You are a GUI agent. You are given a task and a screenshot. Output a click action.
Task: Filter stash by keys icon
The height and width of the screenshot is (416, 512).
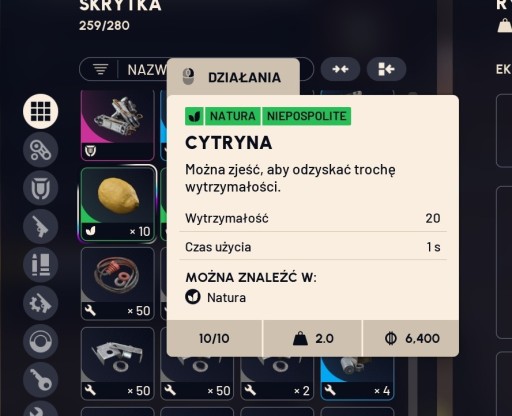tap(41, 380)
